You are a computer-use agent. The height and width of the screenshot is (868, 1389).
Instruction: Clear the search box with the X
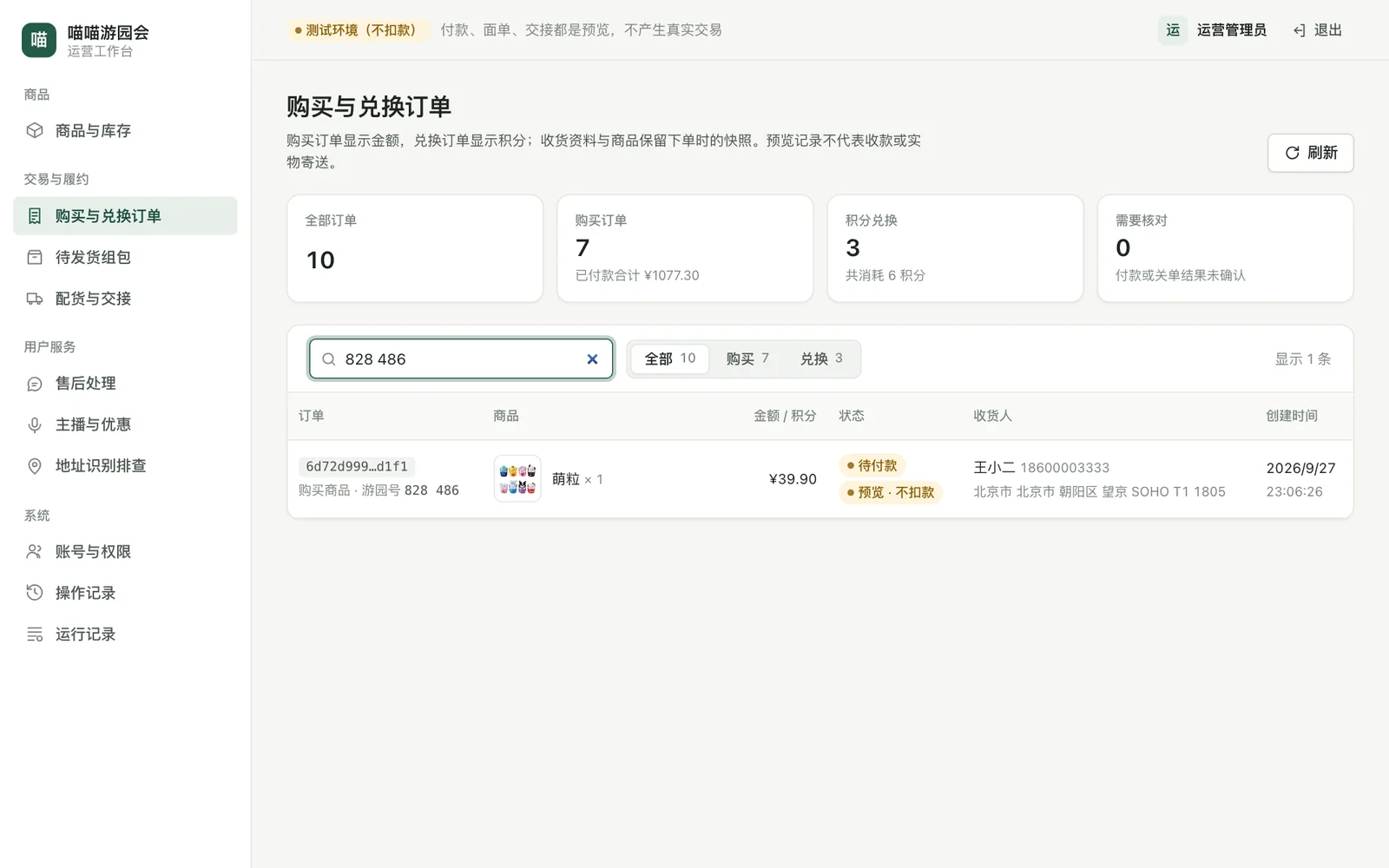coord(592,359)
